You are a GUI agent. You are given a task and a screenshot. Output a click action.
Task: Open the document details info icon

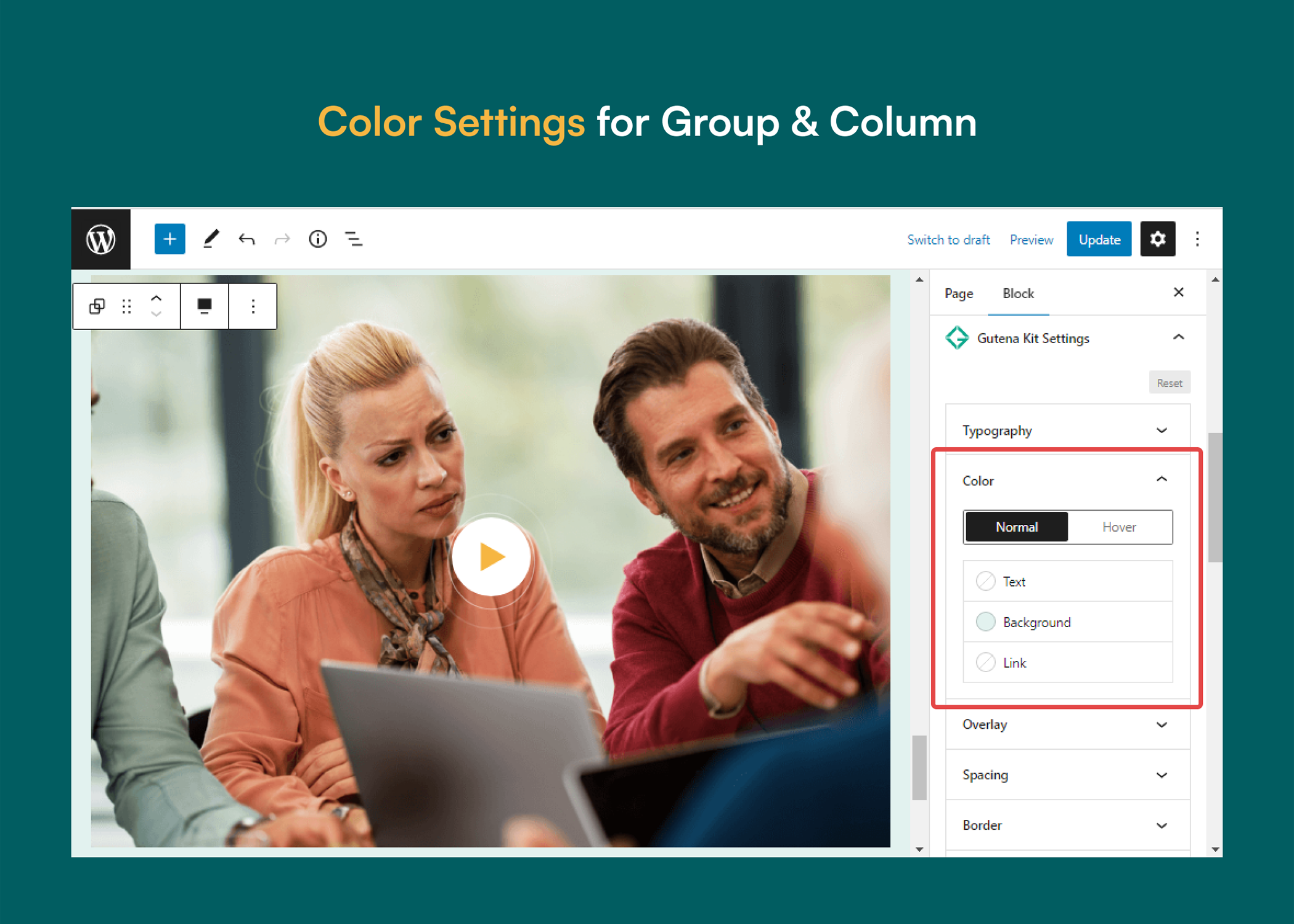tap(318, 239)
